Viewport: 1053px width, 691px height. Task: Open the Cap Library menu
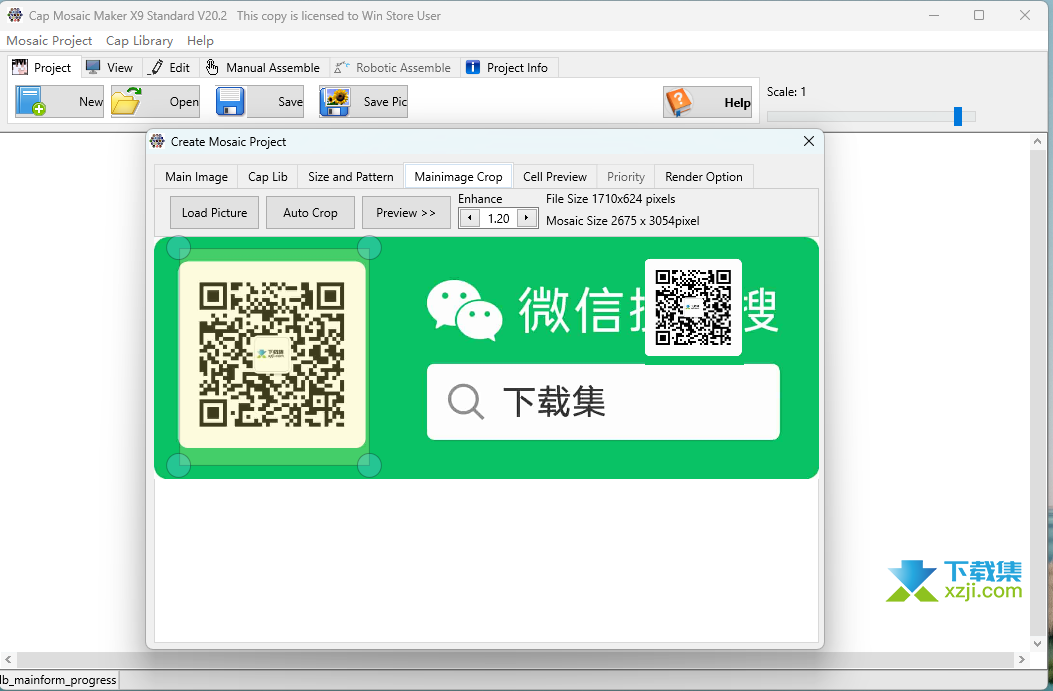click(139, 40)
